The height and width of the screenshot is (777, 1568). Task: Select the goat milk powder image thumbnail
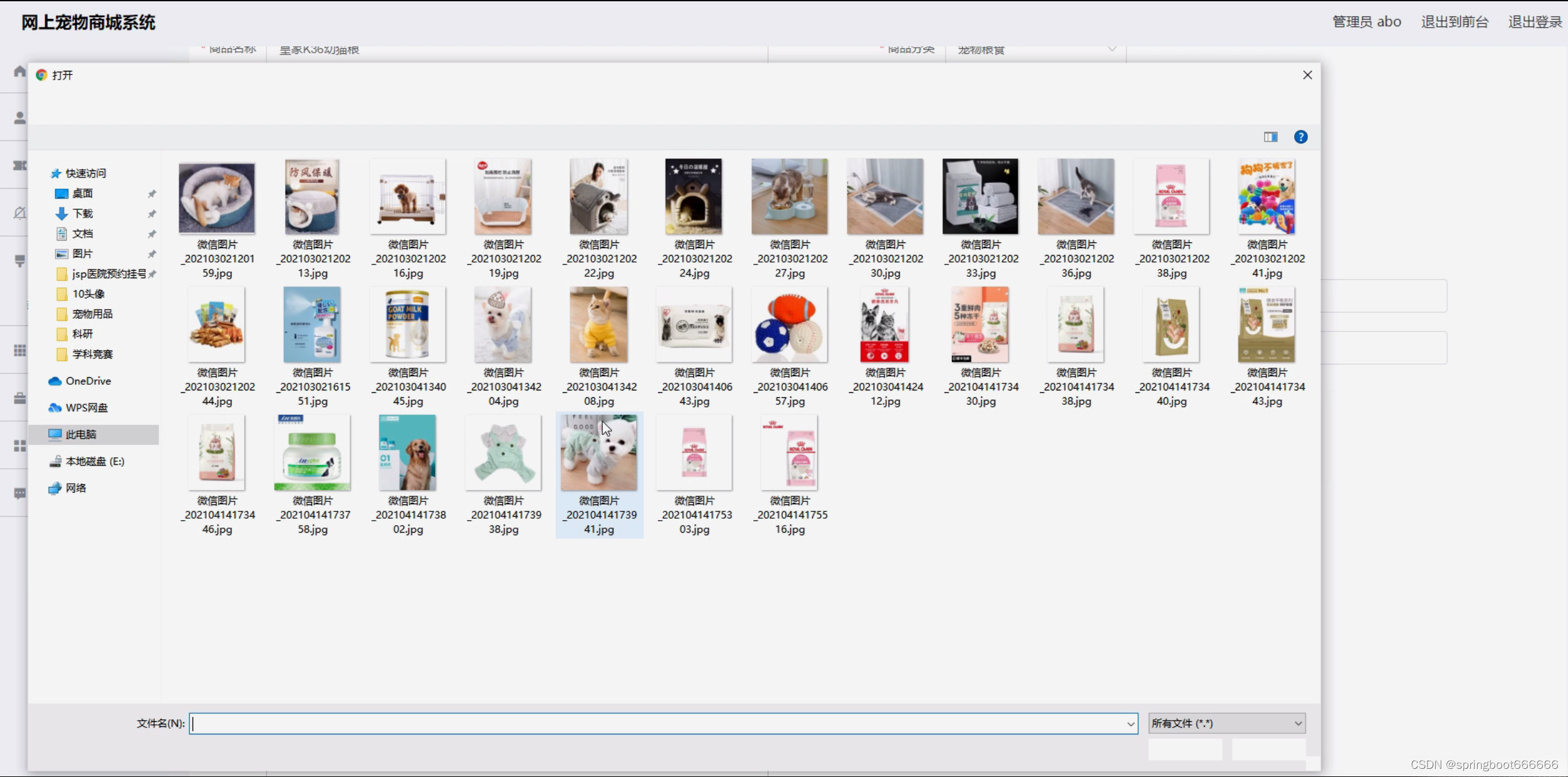[x=408, y=325]
